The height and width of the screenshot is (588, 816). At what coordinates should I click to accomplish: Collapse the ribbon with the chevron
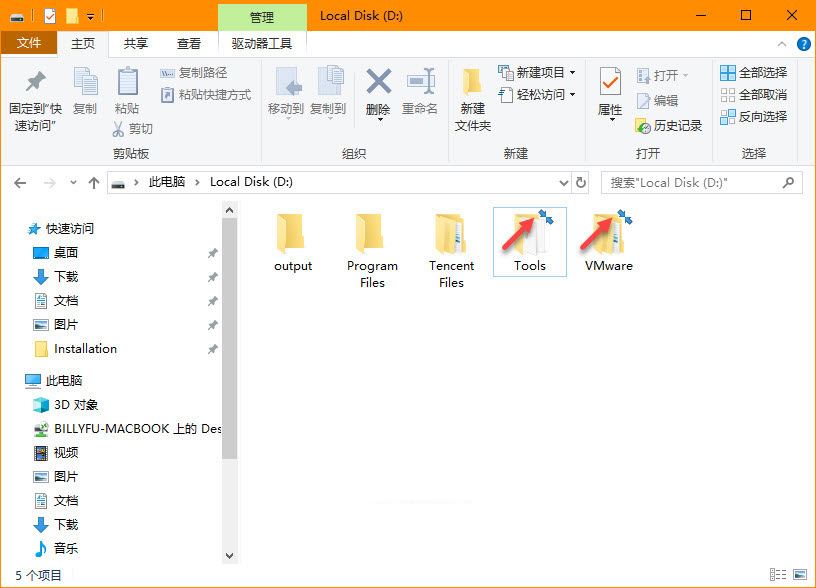(x=783, y=44)
